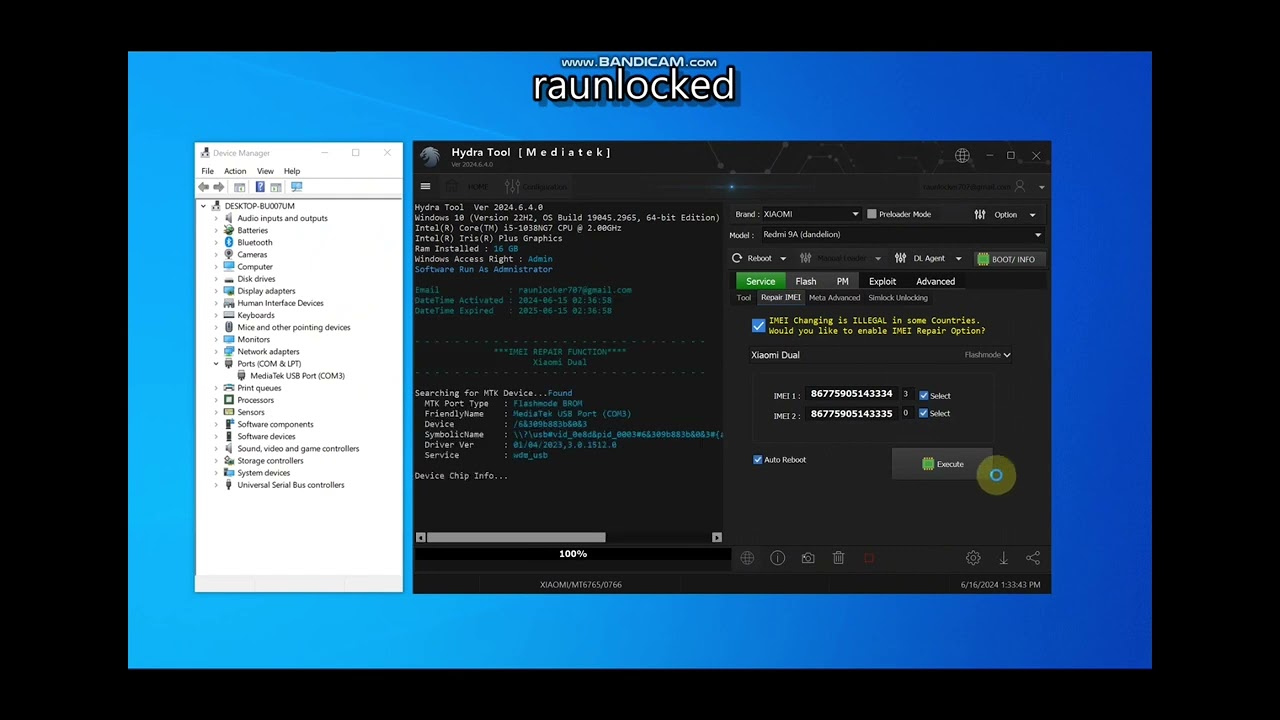Clear log with the trash icon
The width and height of the screenshot is (1280, 720).
coord(838,558)
